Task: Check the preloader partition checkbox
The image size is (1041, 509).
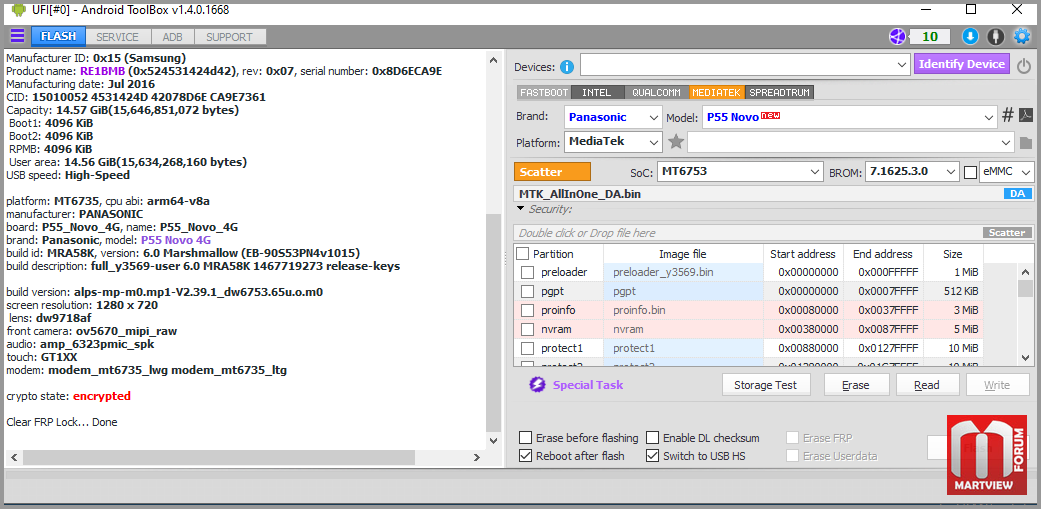Action: pos(527,272)
